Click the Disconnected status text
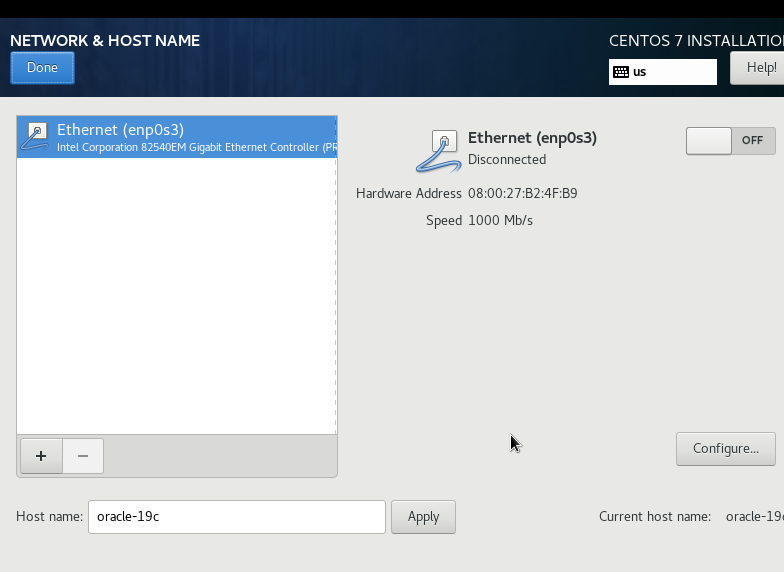This screenshot has height=572, width=784. click(507, 160)
